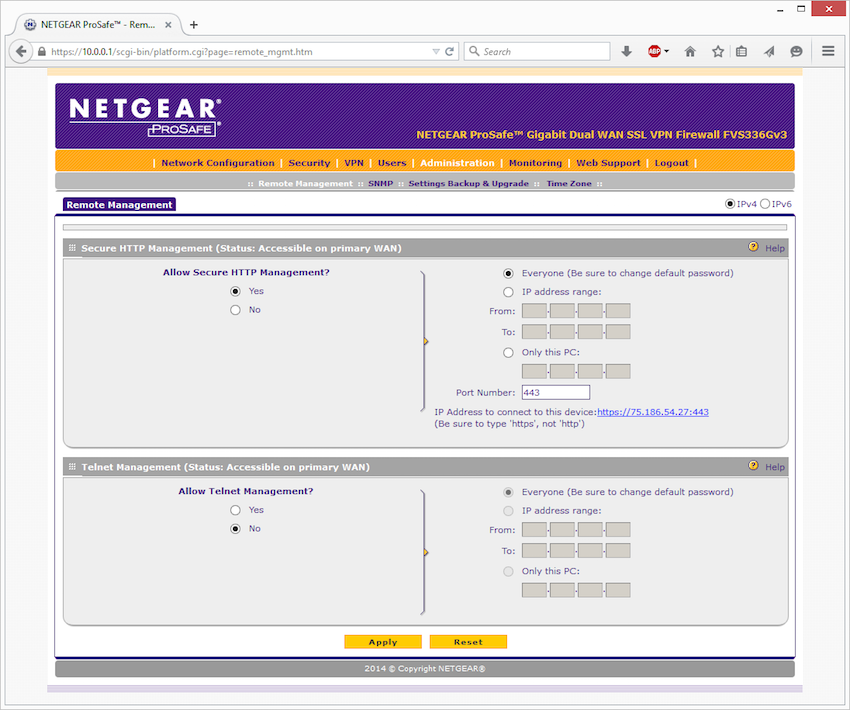This screenshot has width=850, height=710.
Task: Click the padlock site security icon
Action: (42, 51)
